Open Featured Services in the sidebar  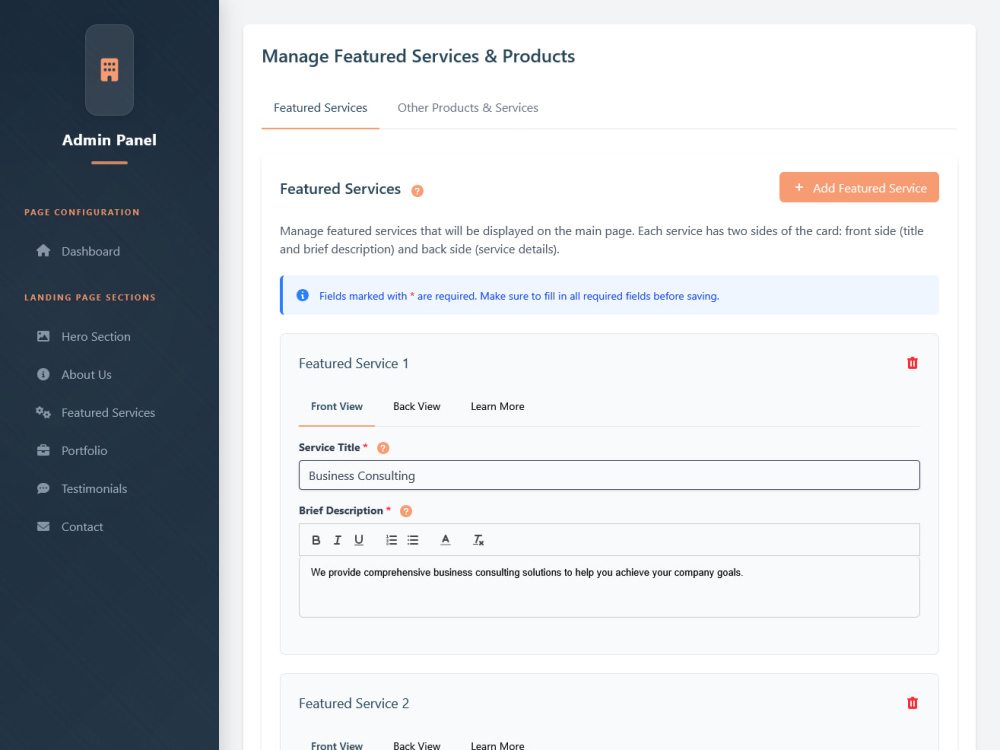108,413
